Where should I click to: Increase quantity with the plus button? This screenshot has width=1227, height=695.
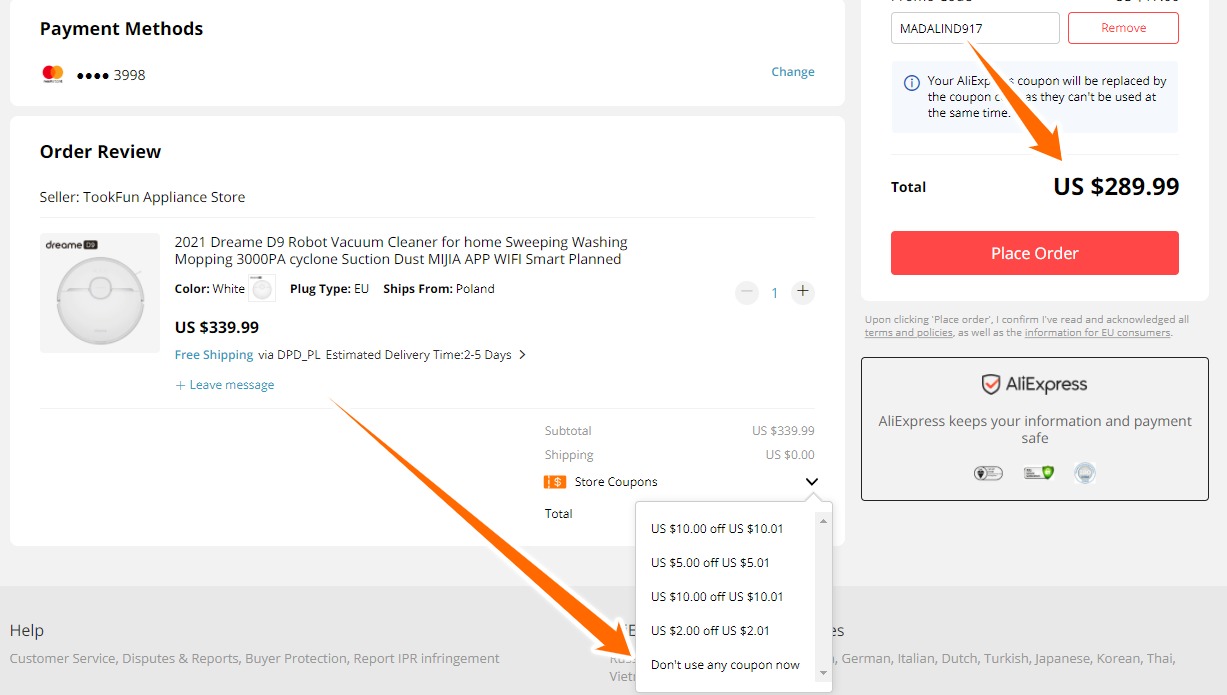point(802,293)
